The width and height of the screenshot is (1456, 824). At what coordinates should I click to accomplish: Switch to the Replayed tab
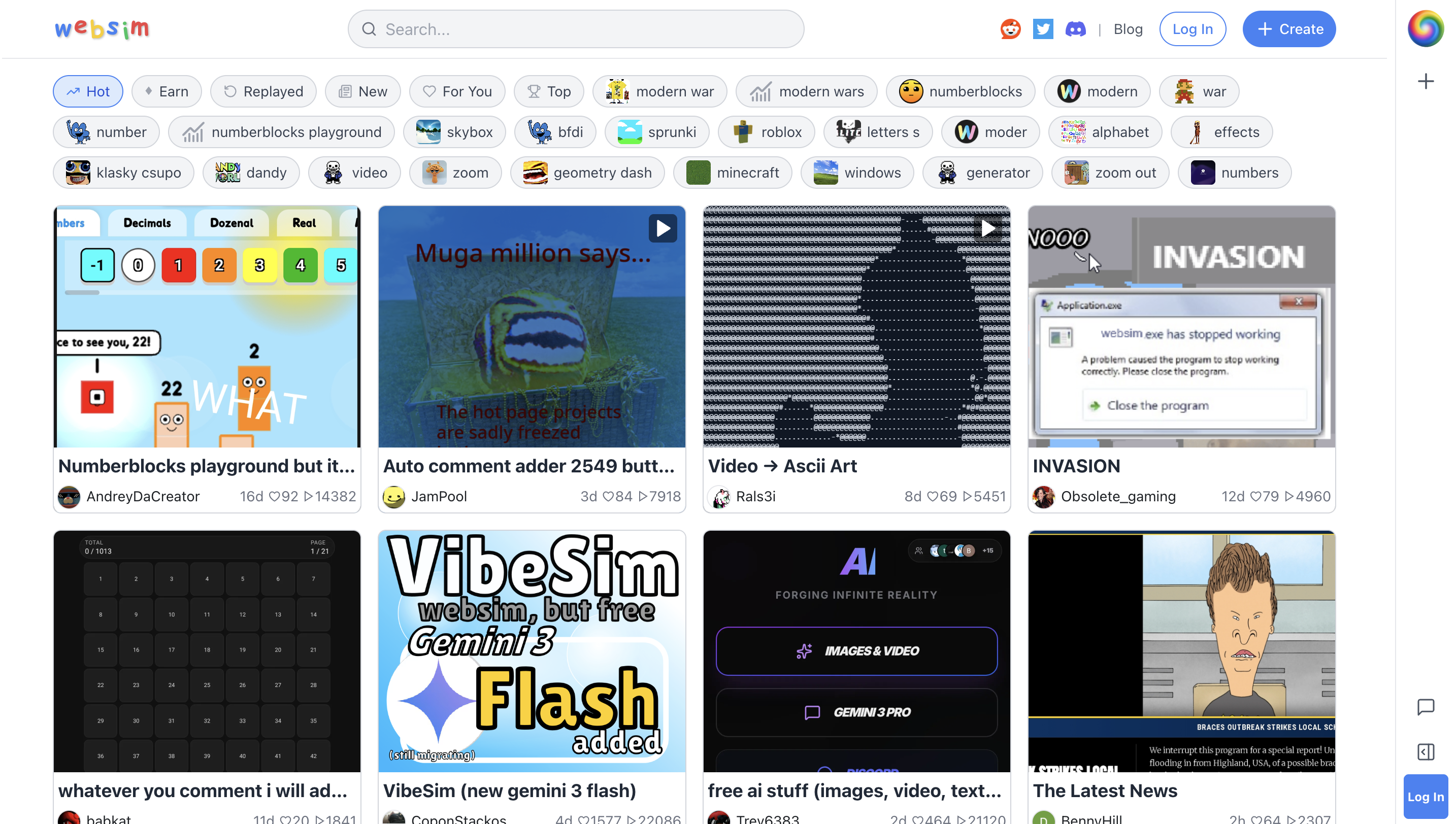pyautogui.click(x=263, y=91)
